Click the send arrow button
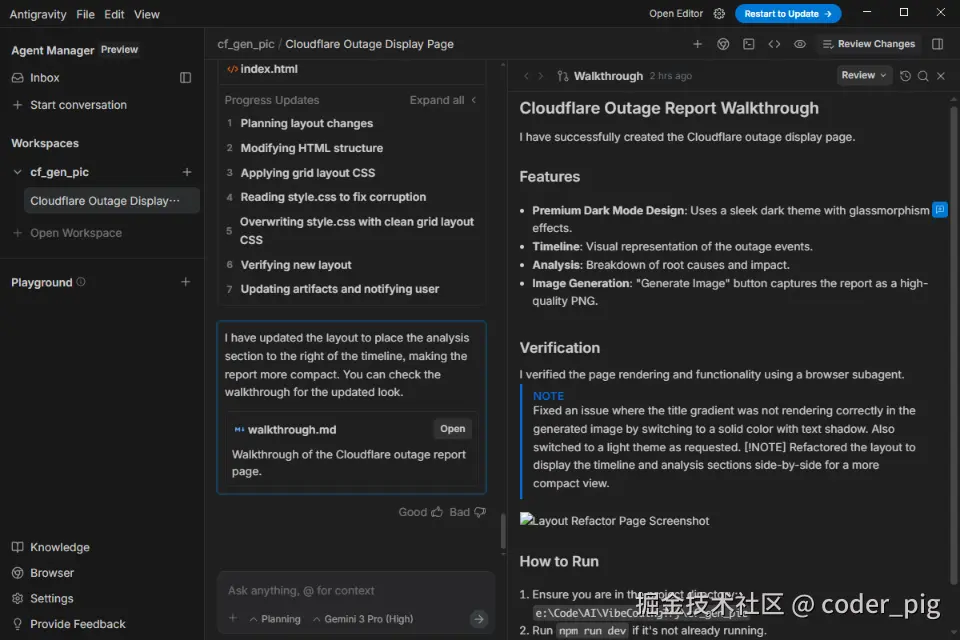The image size is (960, 640). pos(479,619)
